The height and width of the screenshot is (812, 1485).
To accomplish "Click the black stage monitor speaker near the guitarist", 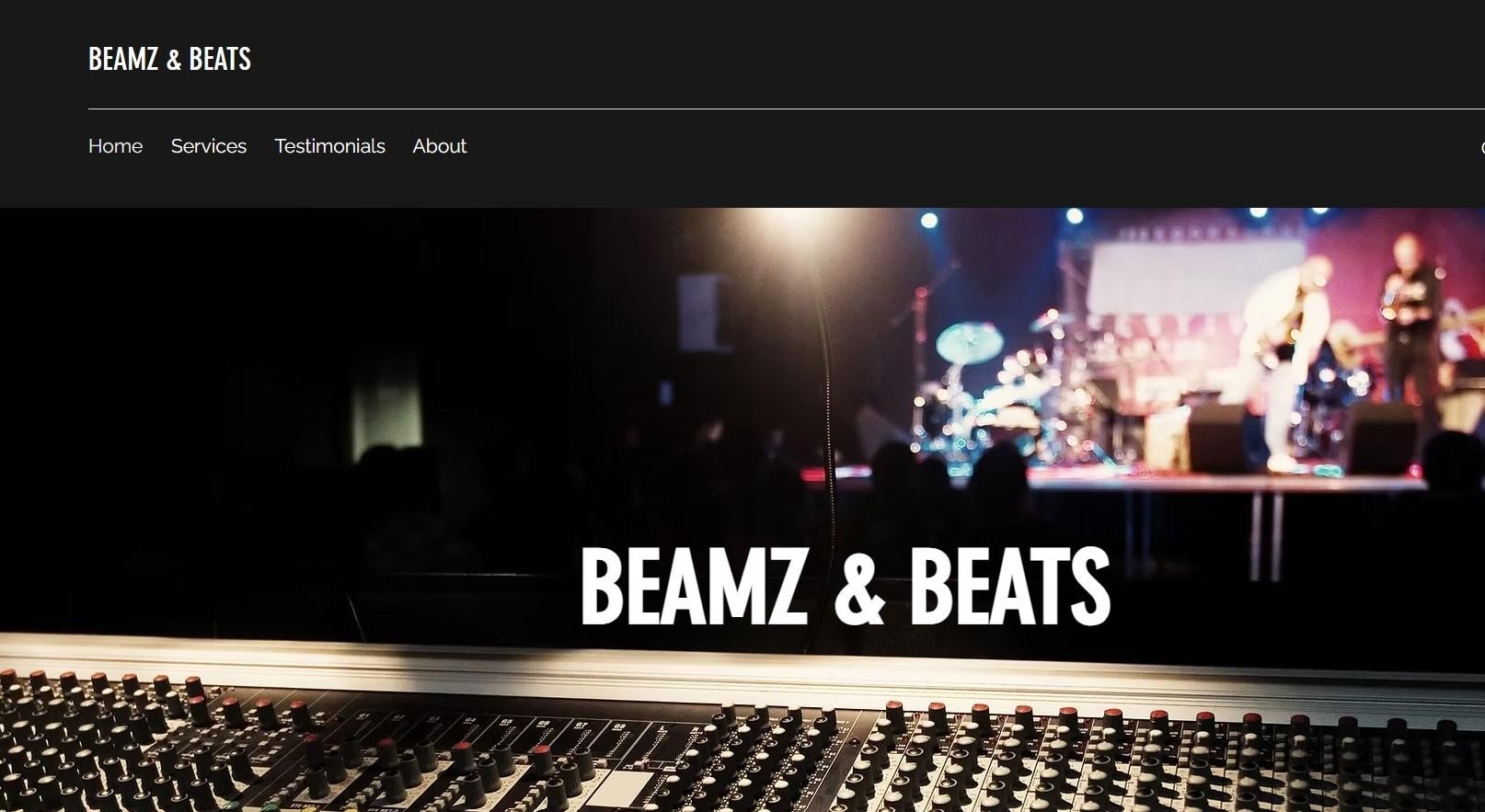I will [1214, 437].
